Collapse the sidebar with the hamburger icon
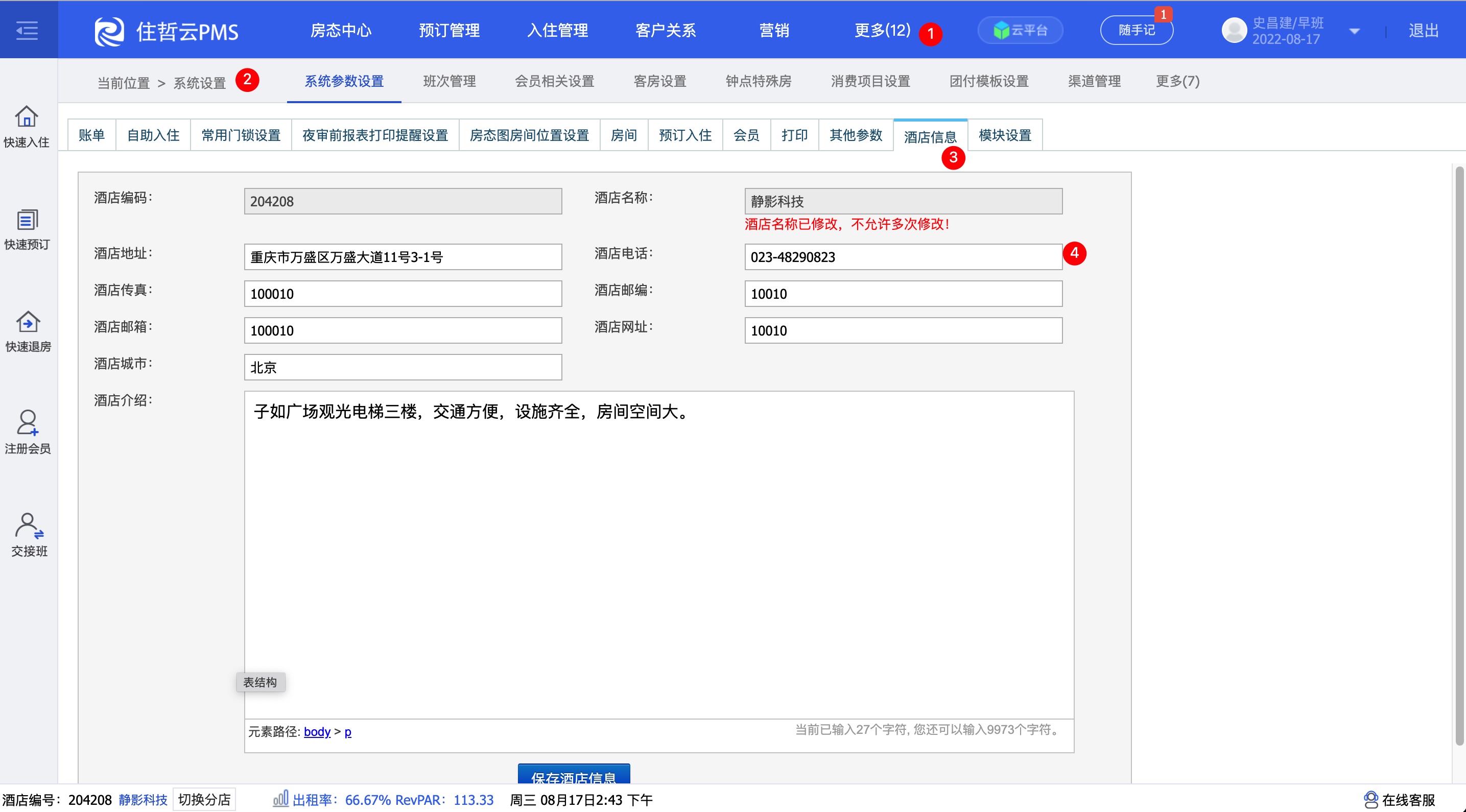This screenshot has width=1466, height=812. tap(27, 30)
